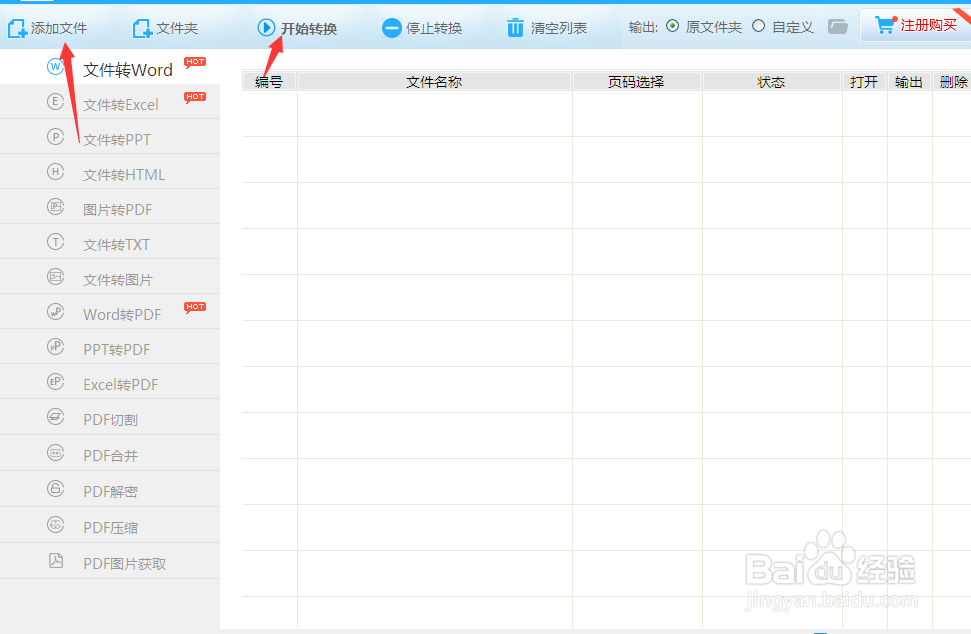Select the PDF解密 tool

tap(110, 489)
